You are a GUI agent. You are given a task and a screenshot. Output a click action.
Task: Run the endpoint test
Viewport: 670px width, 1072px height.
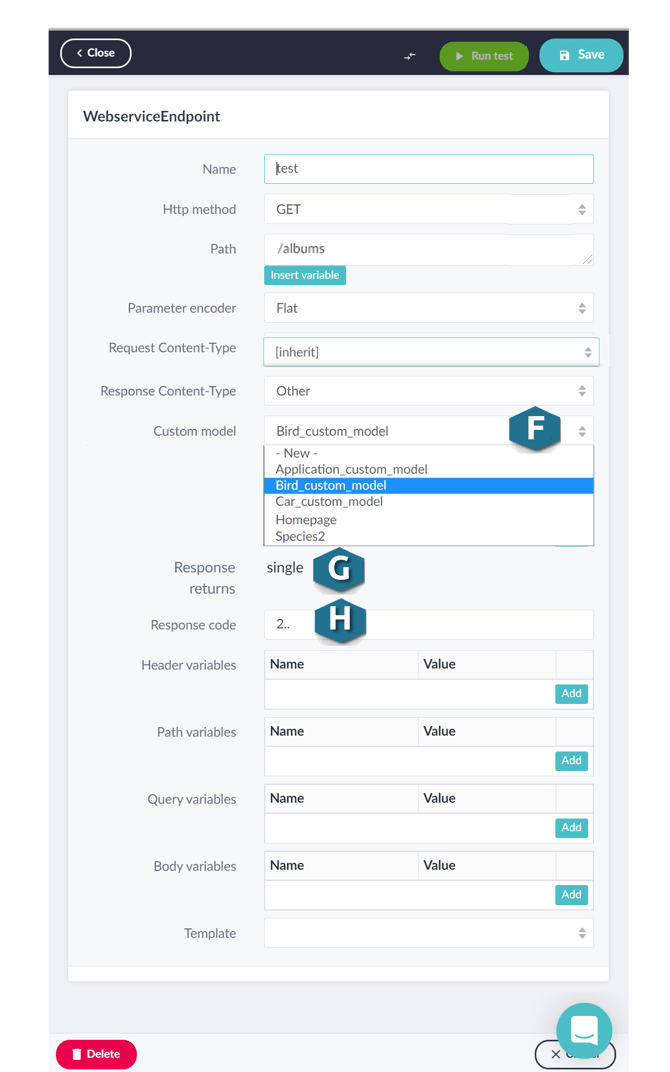click(x=484, y=56)
